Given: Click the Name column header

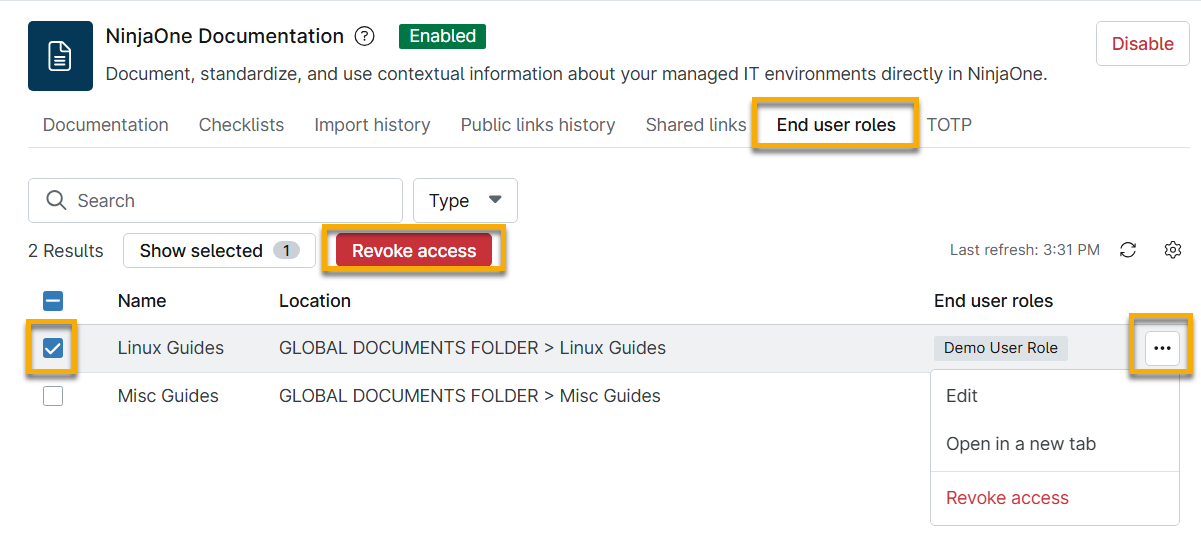Looking at the screenshot, I should point(142,301).
